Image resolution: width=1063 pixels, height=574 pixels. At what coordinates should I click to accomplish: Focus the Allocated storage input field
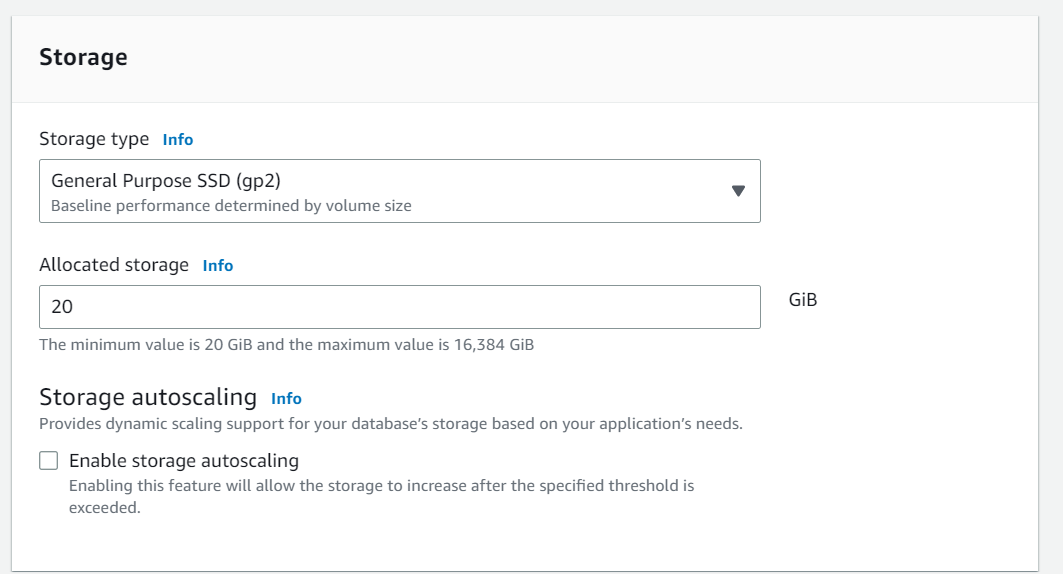tap(399, 307)
